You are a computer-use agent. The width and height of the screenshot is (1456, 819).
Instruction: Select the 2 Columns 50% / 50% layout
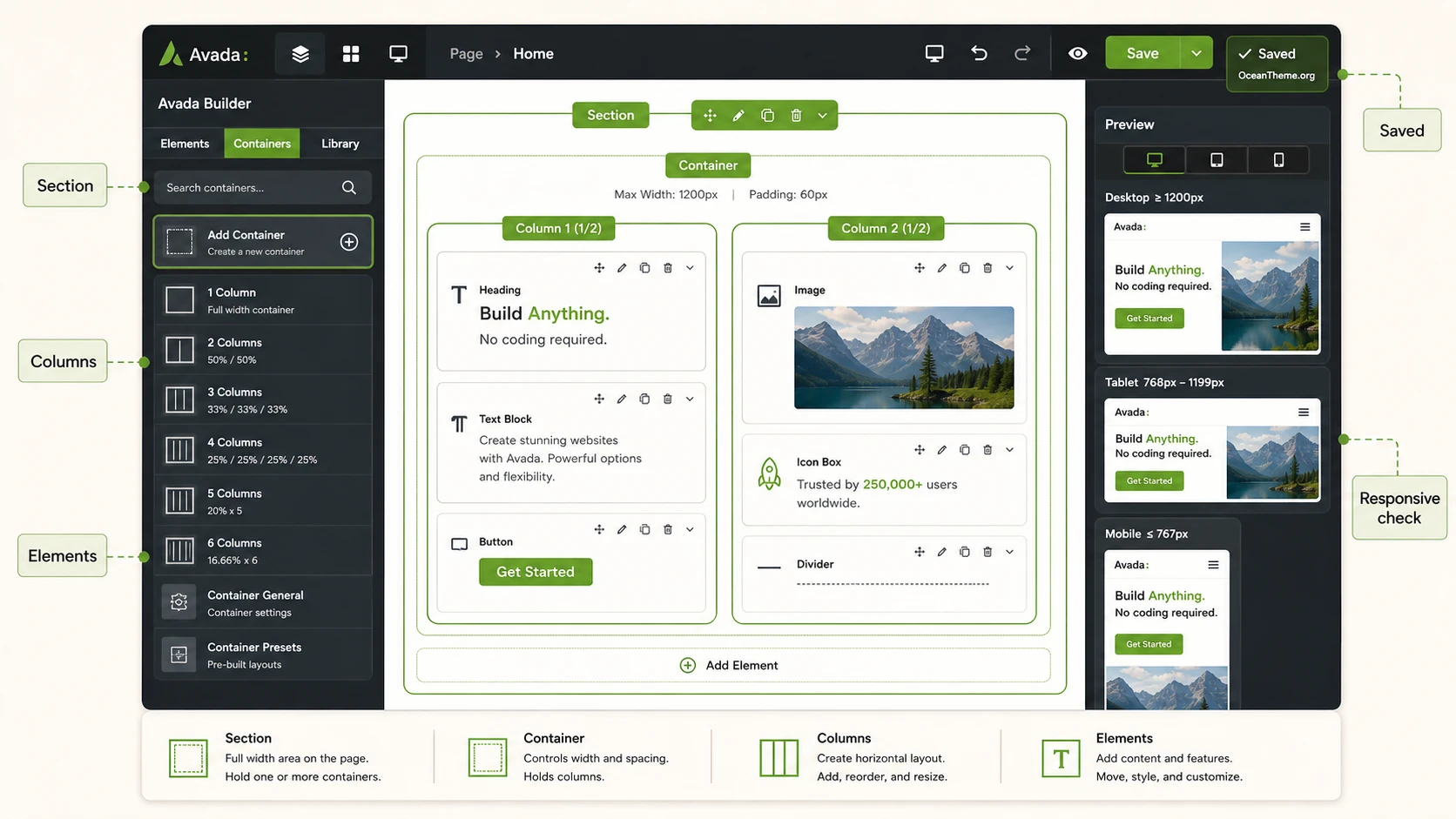(263, 350)
